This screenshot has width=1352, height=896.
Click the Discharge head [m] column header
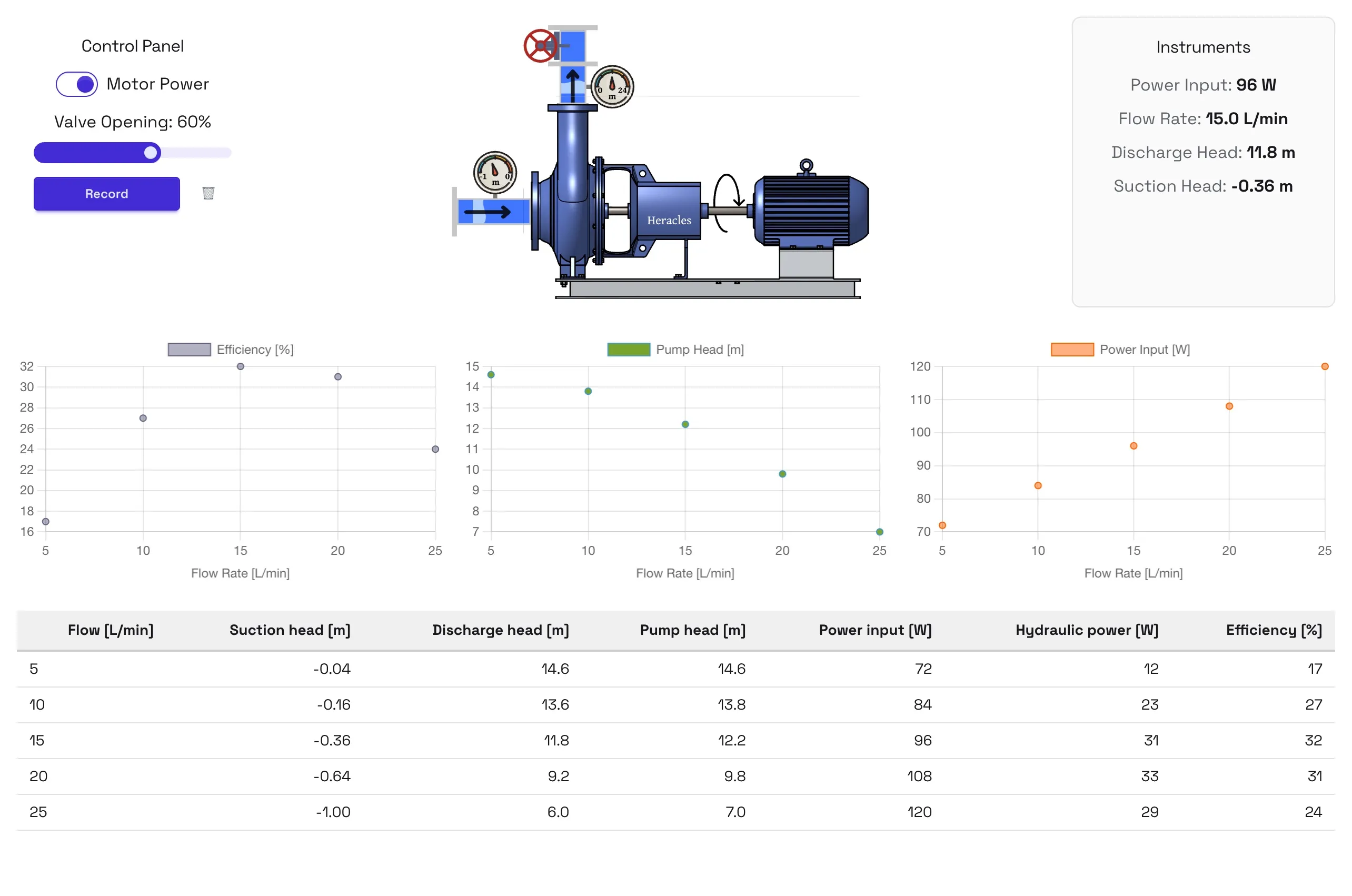(x=501, y=630)
